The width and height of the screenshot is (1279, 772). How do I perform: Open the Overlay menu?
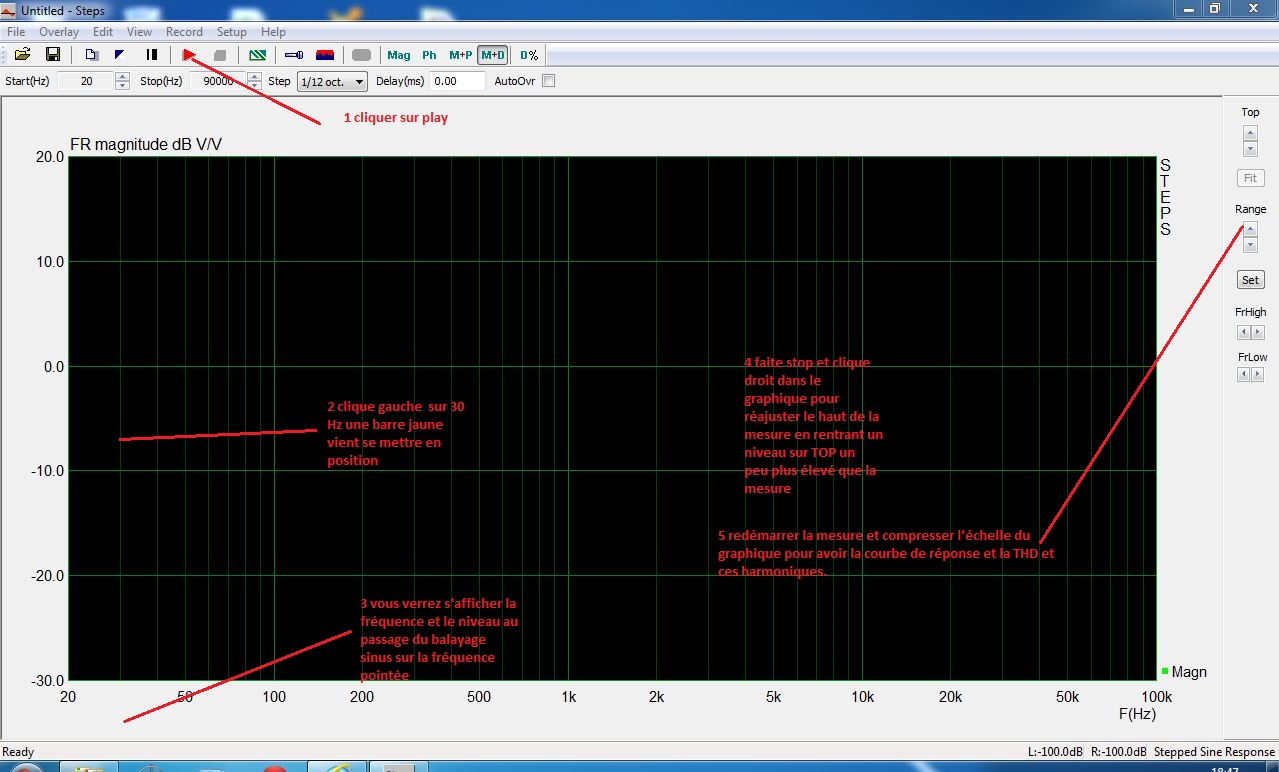tap(59, 32)
